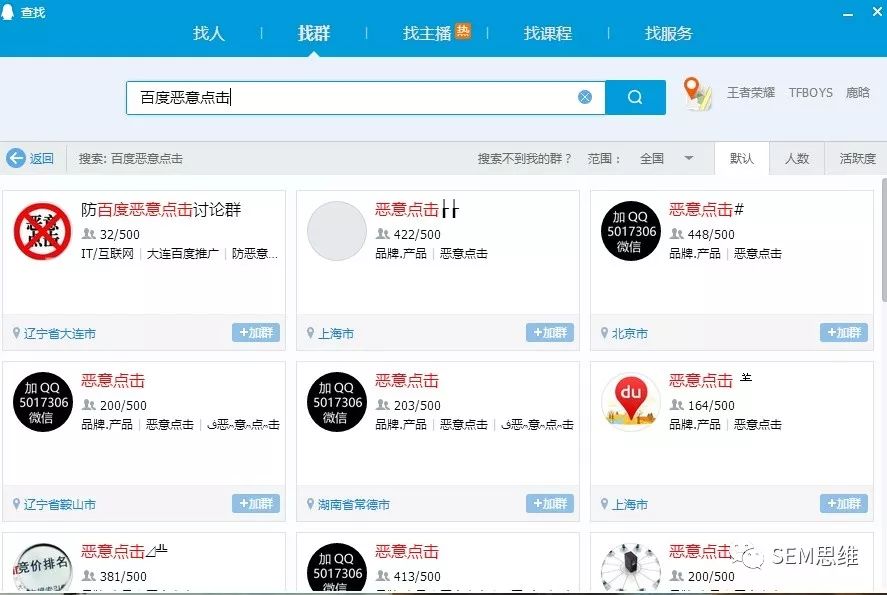Select the 找课程 tab
Image resolution: width=887 pixels, height=595 pixels.
[x=548, y=33]
